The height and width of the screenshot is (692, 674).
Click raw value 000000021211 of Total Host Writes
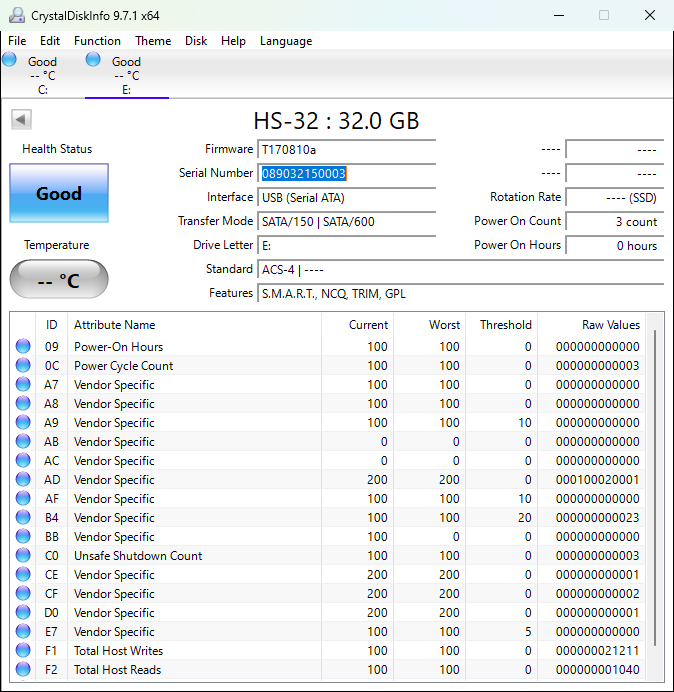click(597, 650)
